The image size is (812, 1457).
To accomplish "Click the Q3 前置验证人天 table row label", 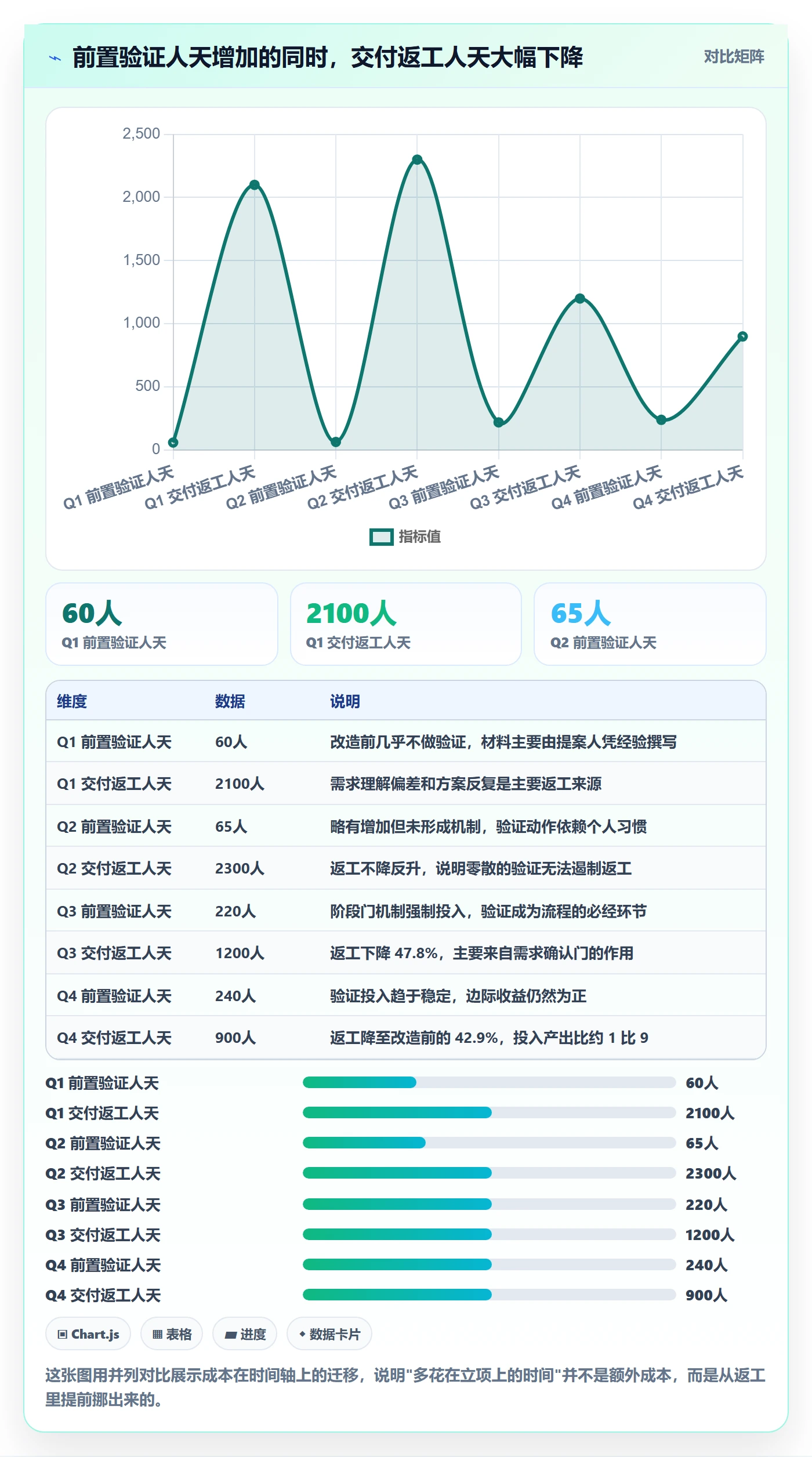I will coord(114,911).
